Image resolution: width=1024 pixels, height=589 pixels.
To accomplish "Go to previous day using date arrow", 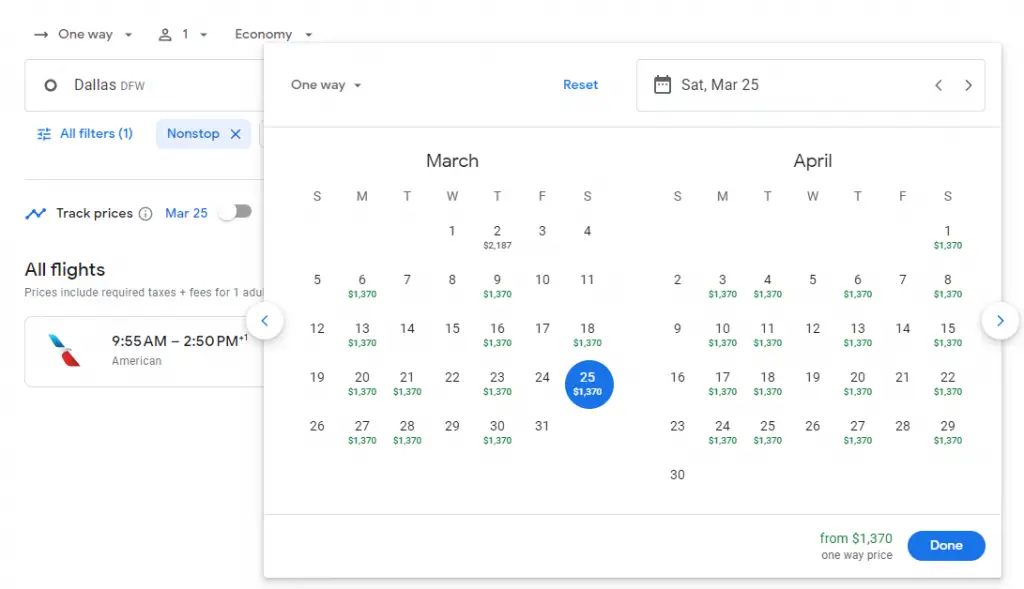I will tap(938, 85).
